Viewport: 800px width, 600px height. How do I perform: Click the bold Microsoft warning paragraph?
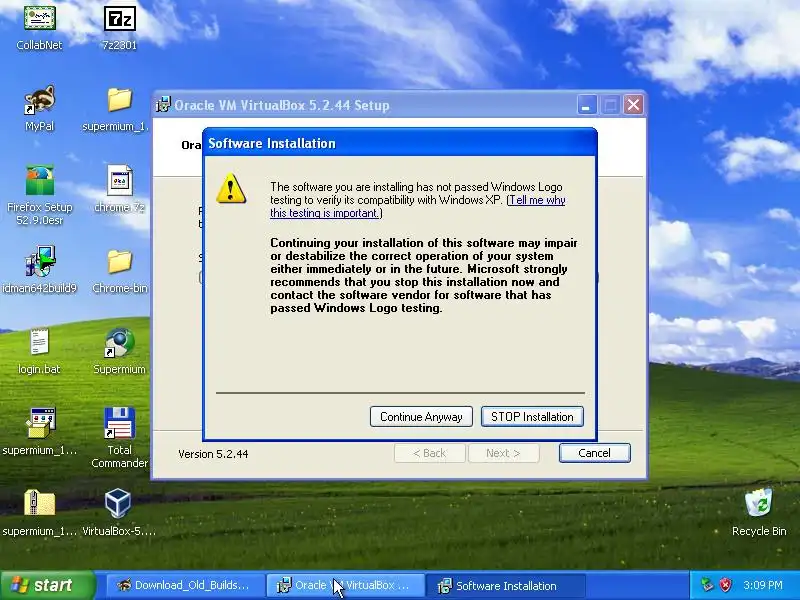click(x=423, y=276)
